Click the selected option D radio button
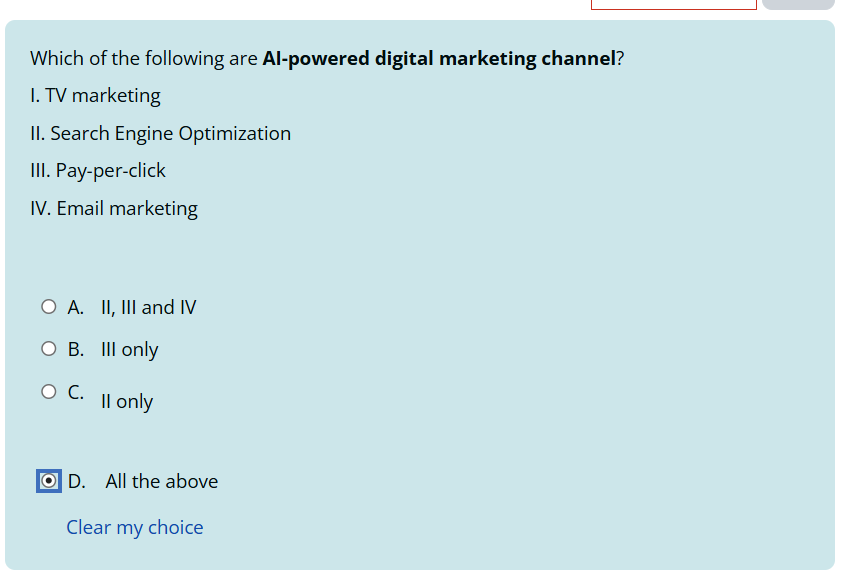This screenshot has height=586, width=841. pyautogui.click(x=49, y=481)
